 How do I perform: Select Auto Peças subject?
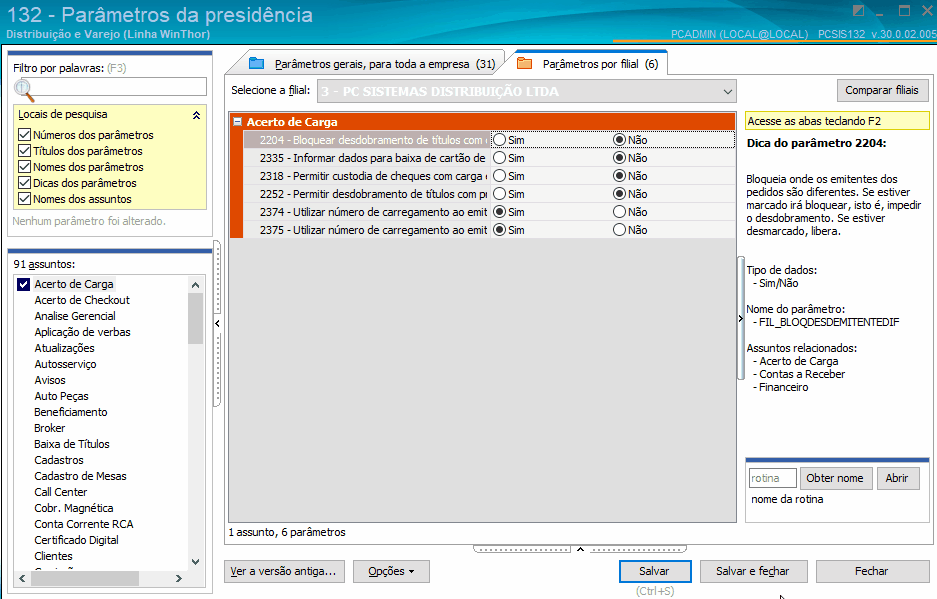[x=61, y=396]
